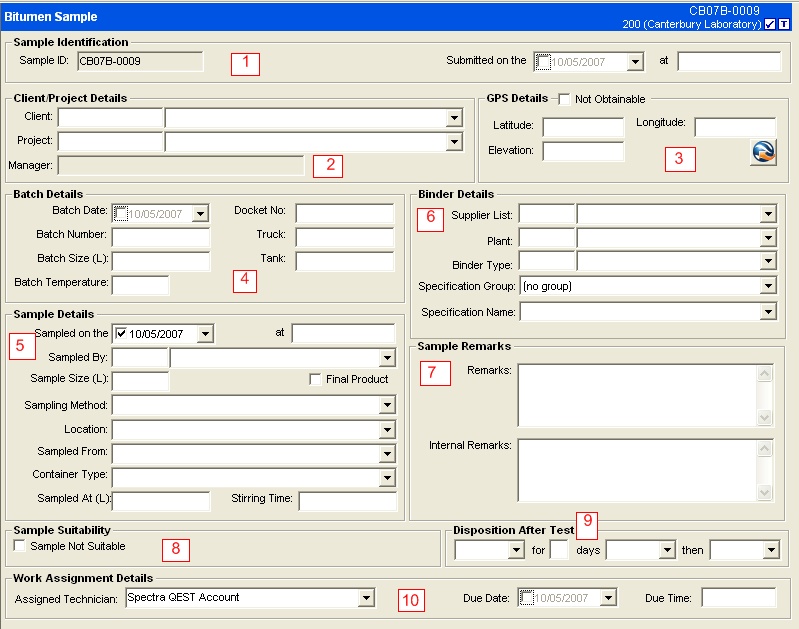Enable the Batch Date checkbox

[x=121, y=213]
